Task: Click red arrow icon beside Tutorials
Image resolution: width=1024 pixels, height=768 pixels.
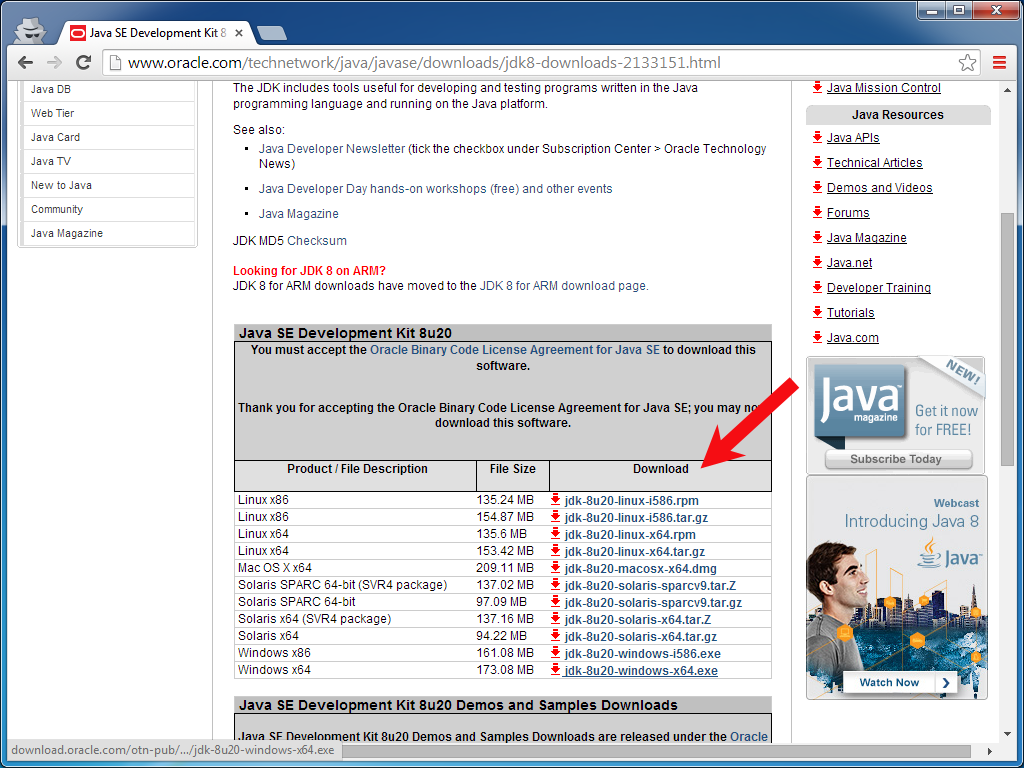Action: 817,312
